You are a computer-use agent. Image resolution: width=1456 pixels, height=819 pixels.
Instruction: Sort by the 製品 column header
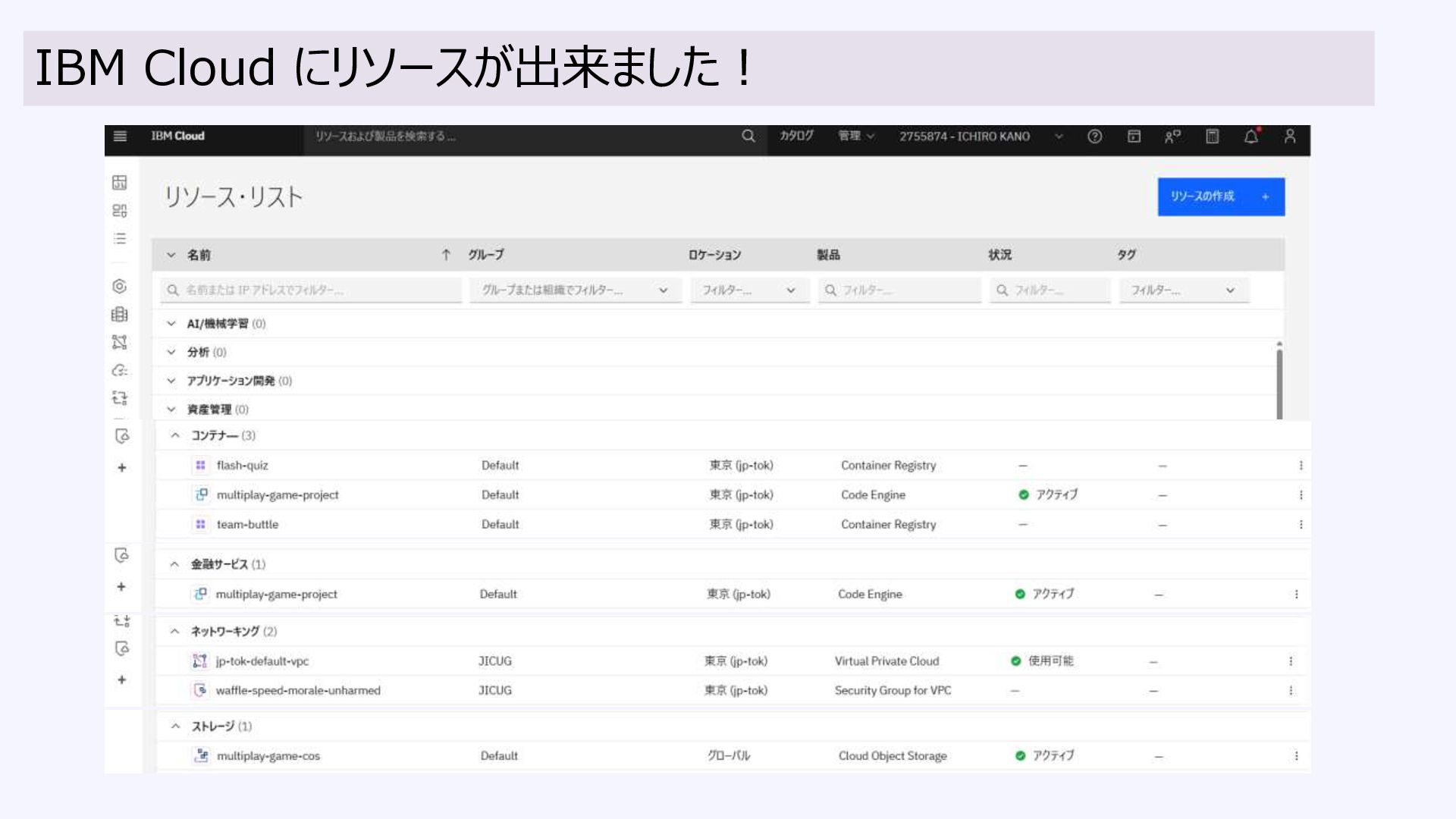click(x=828, y=256)
